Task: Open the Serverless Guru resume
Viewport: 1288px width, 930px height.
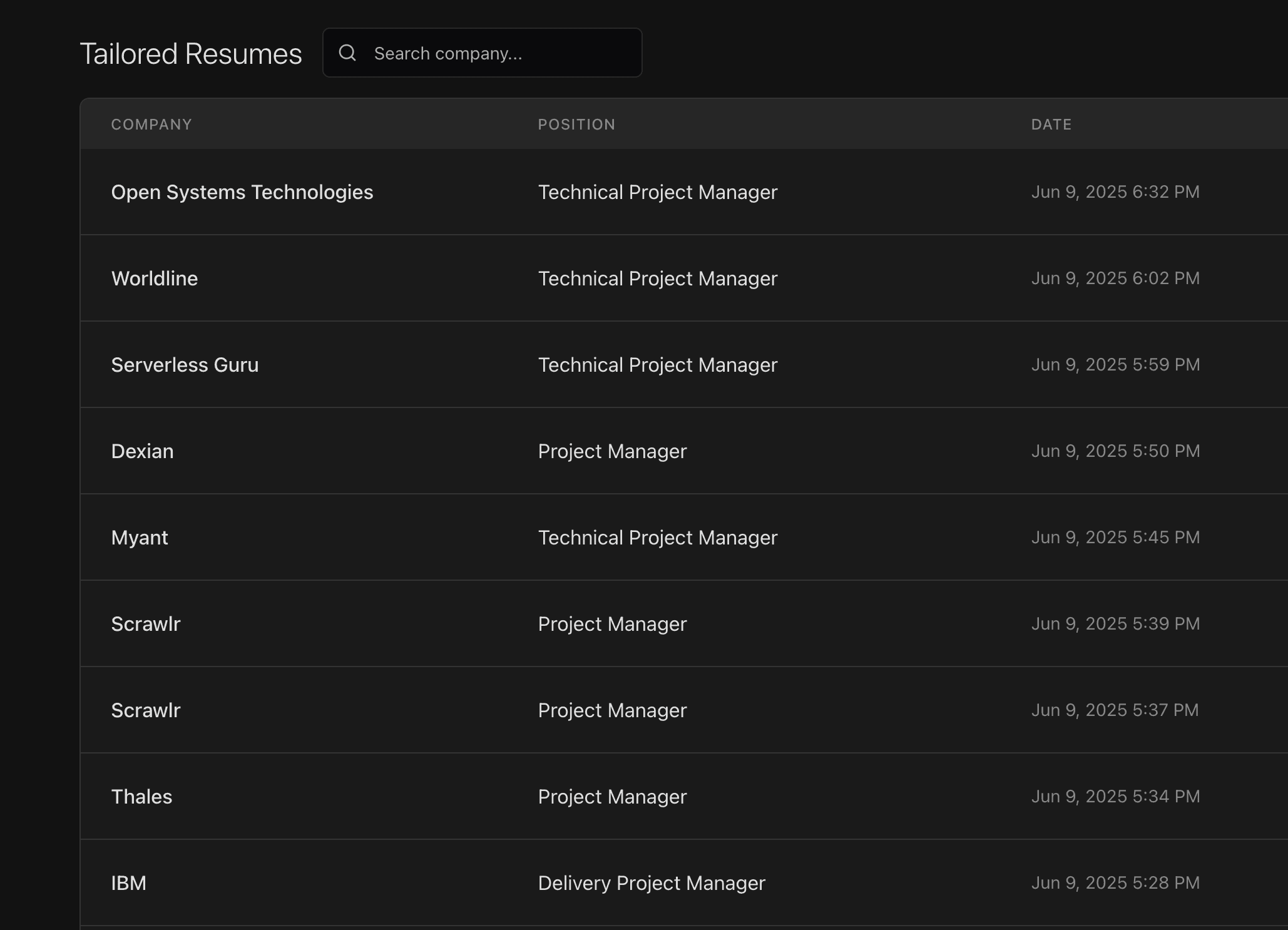Action: [684, 365]
